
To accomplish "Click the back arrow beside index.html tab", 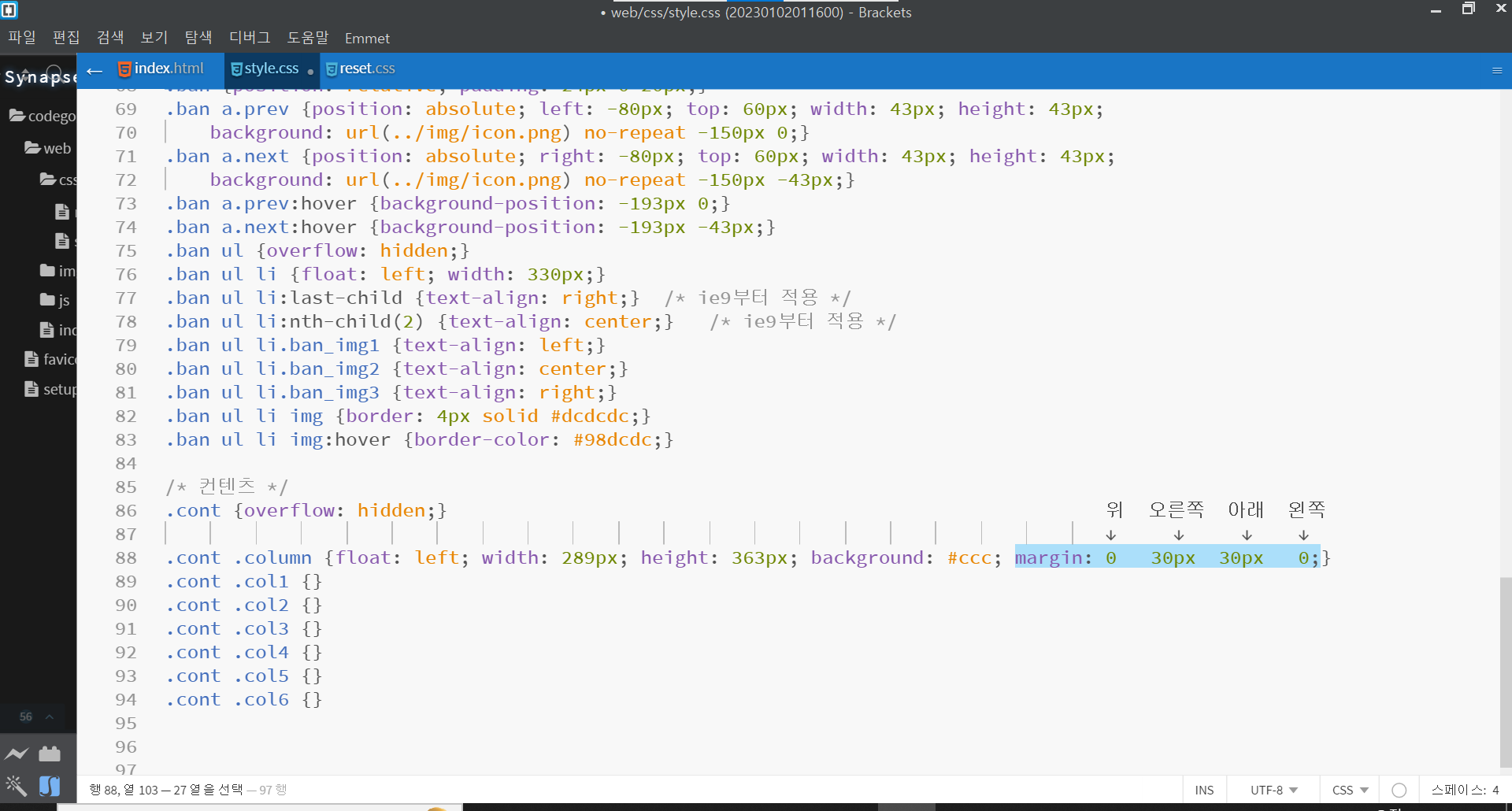I will click(x=94, y=71).
